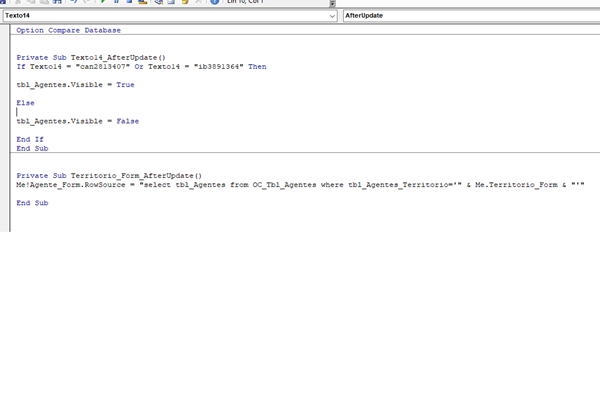Click the Else keyword line
Image resolution: width=600 pixels, height=412 pixels.
click(x=25, y=103)
